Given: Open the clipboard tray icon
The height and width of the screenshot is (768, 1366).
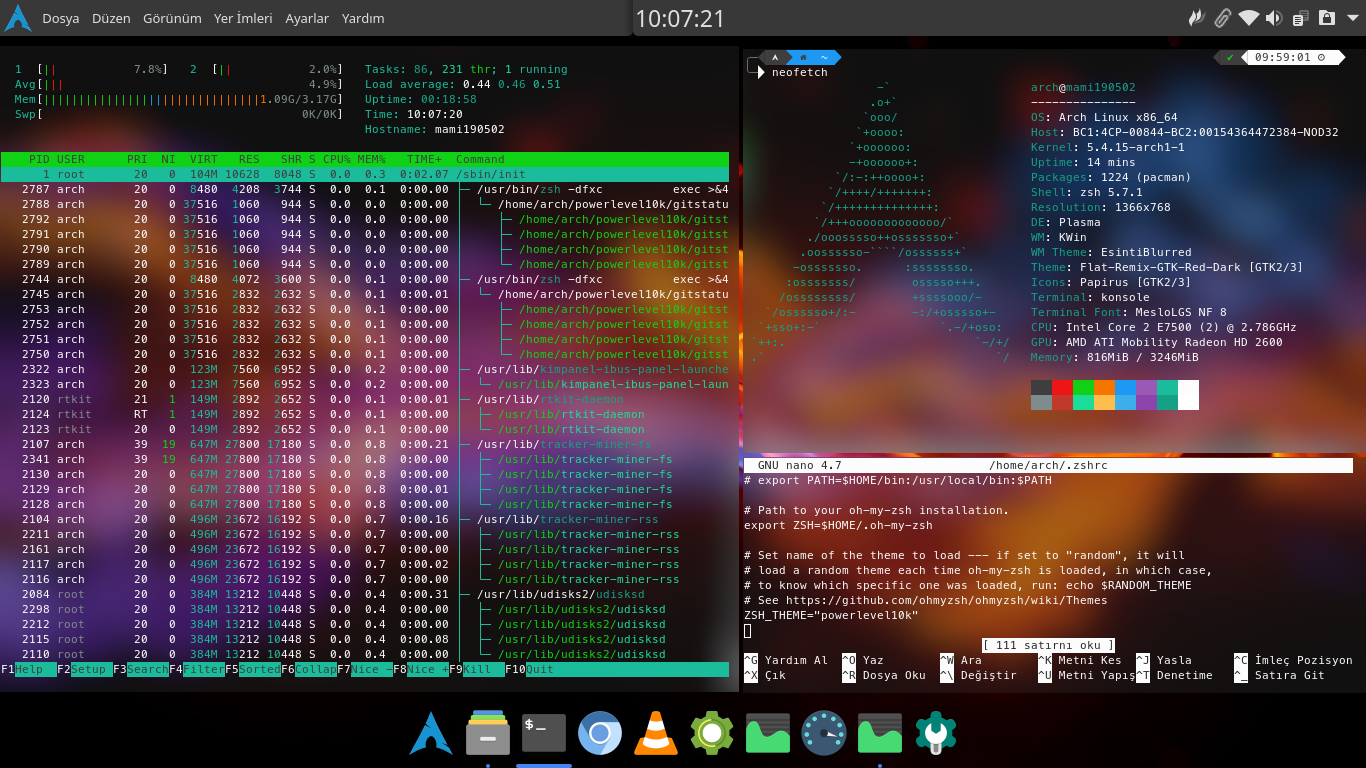Looking at the screenshot, I should [x=1300, y=18].
